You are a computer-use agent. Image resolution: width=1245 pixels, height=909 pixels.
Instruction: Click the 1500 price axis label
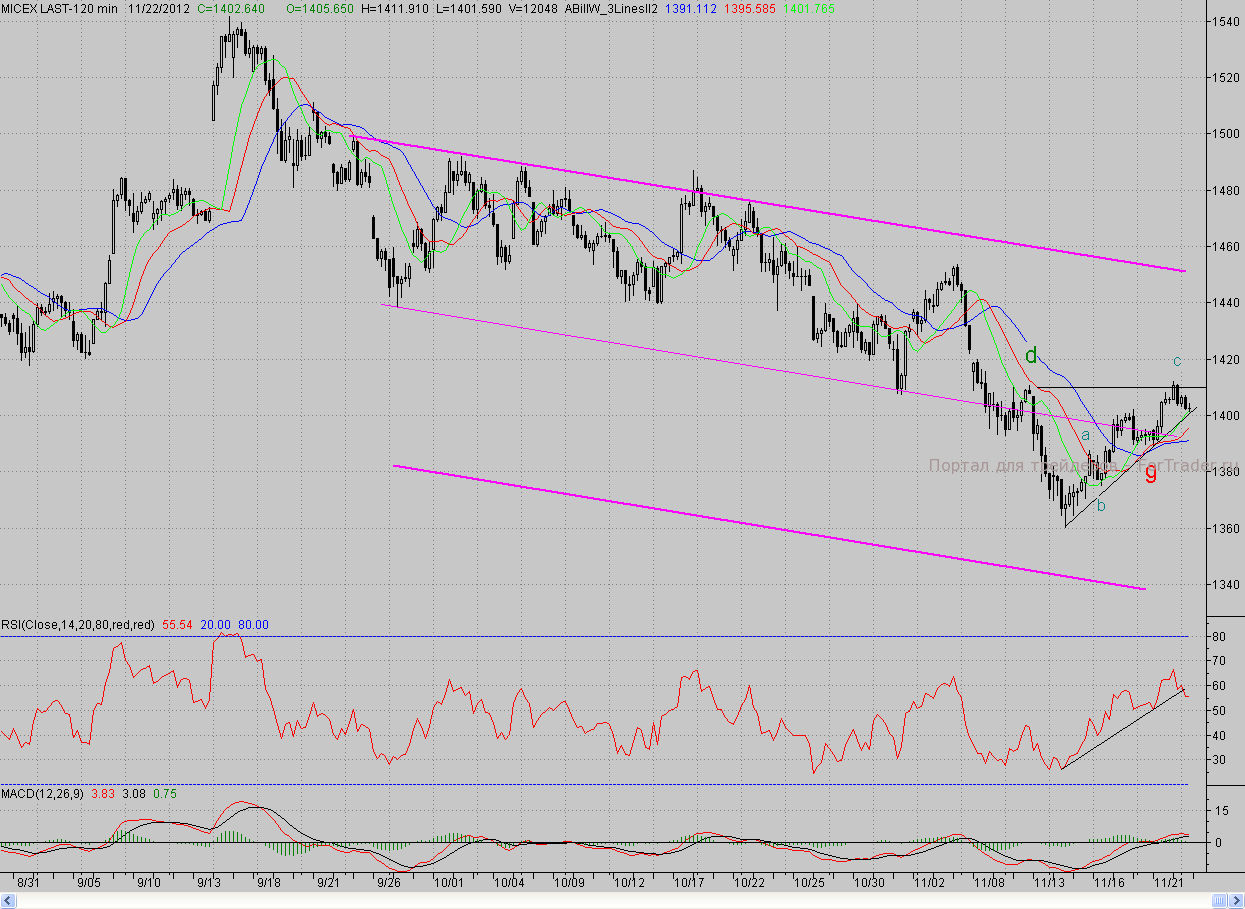click(x=1225, y=134)
